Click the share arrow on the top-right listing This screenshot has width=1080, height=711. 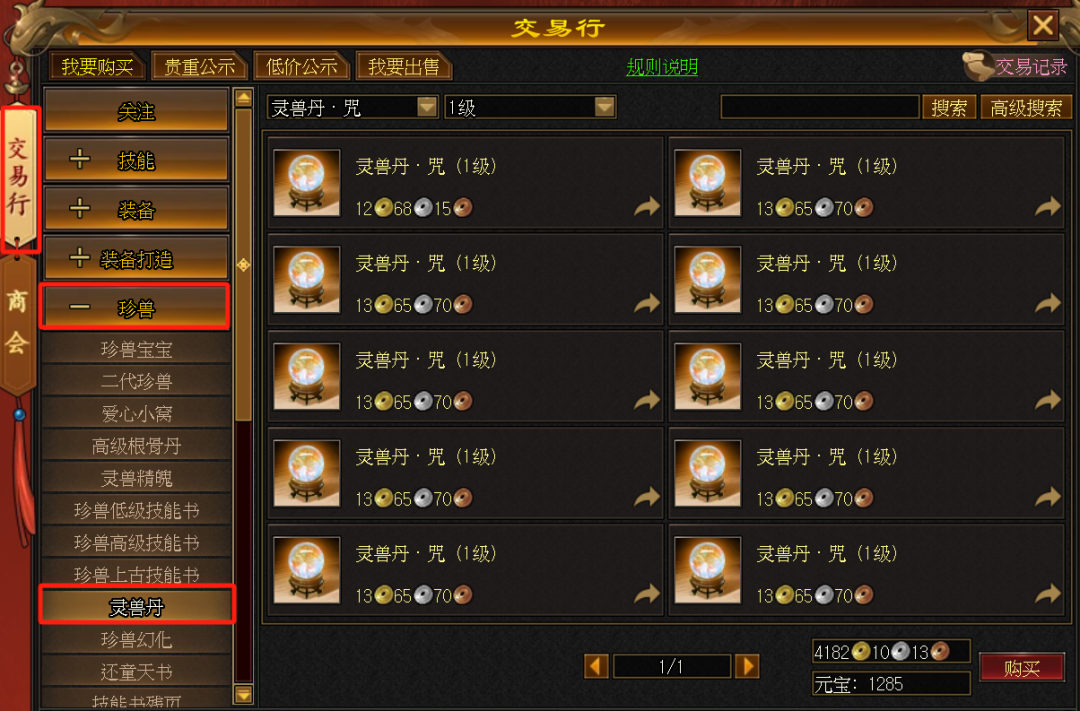coord(1048,207)
